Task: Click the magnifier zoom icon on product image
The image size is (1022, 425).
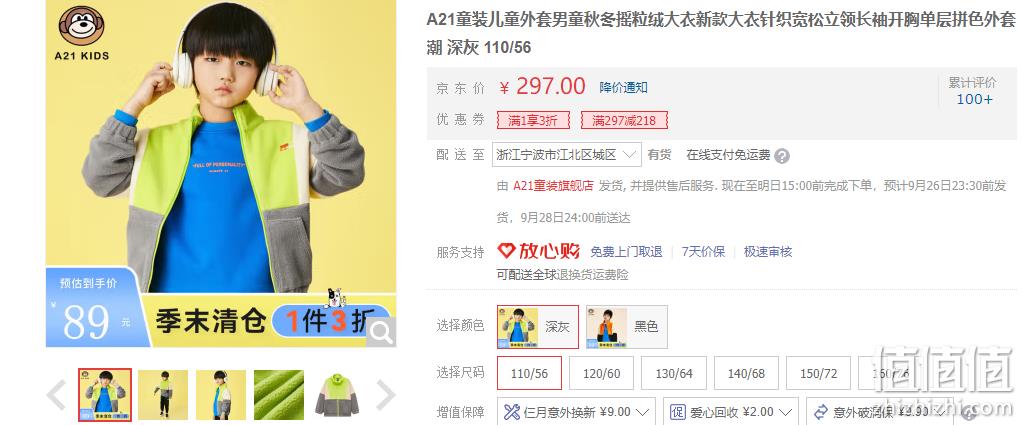Action: (381, 333)
